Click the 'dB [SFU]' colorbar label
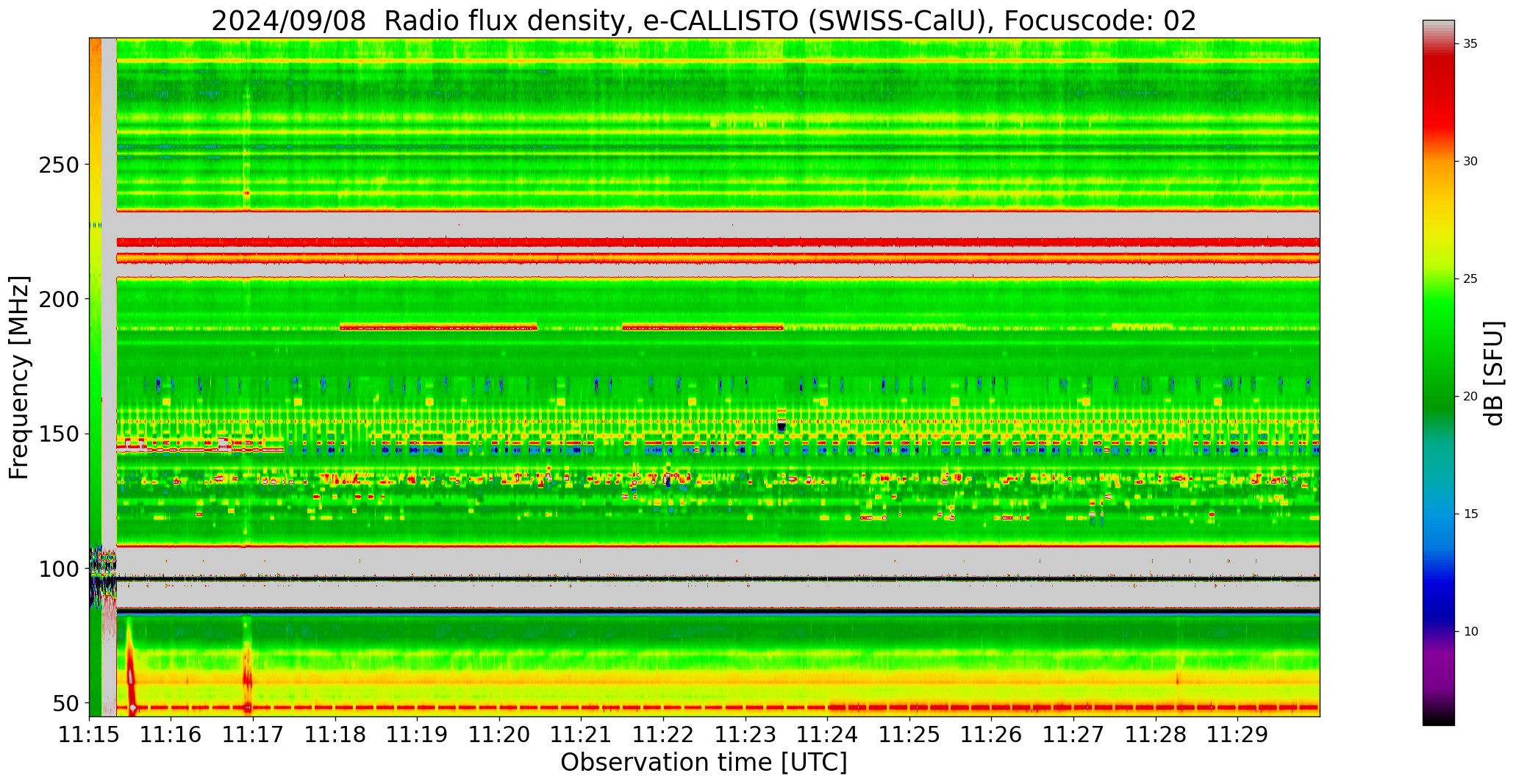 (x=1494, y=373)
